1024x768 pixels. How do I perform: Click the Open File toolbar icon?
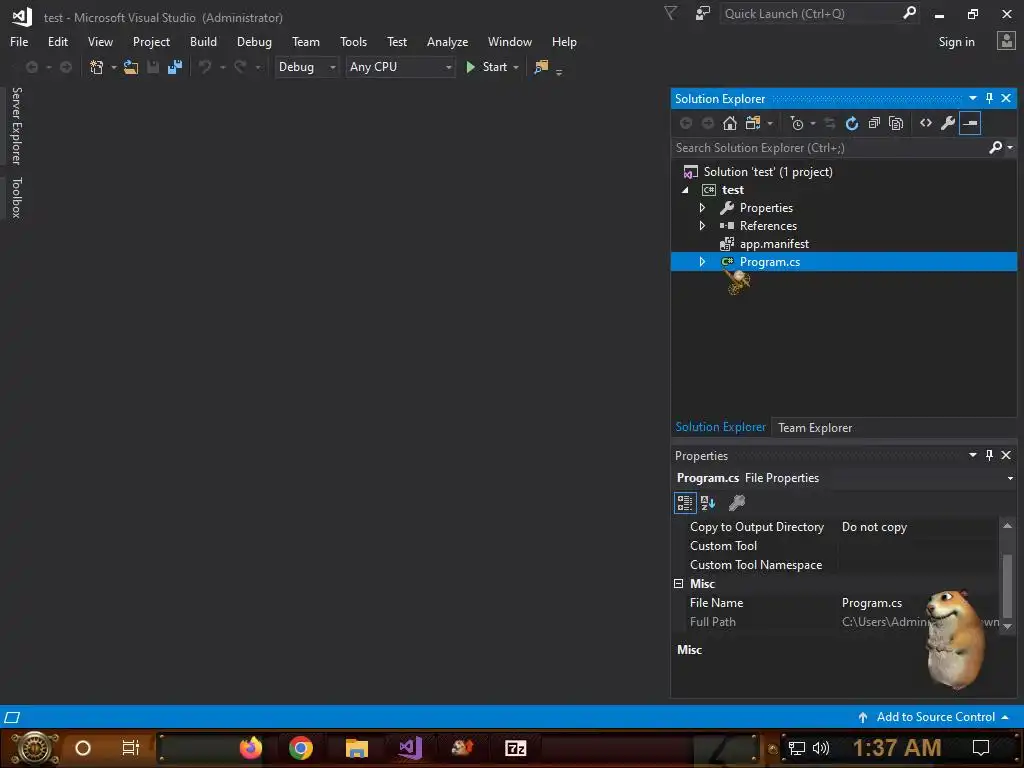131,67
